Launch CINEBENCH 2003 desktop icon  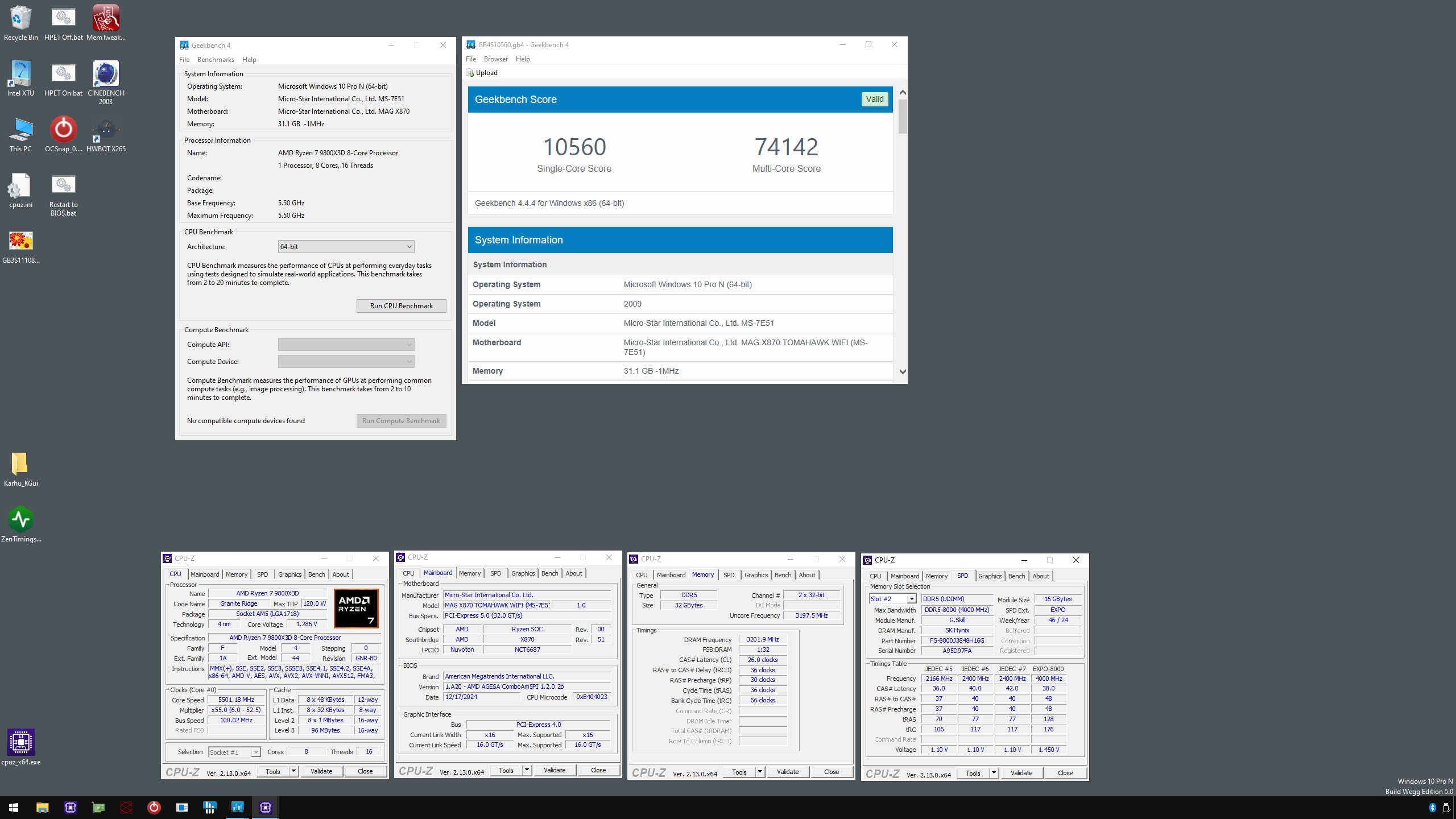pyautogui.click(x=106, y=82)
